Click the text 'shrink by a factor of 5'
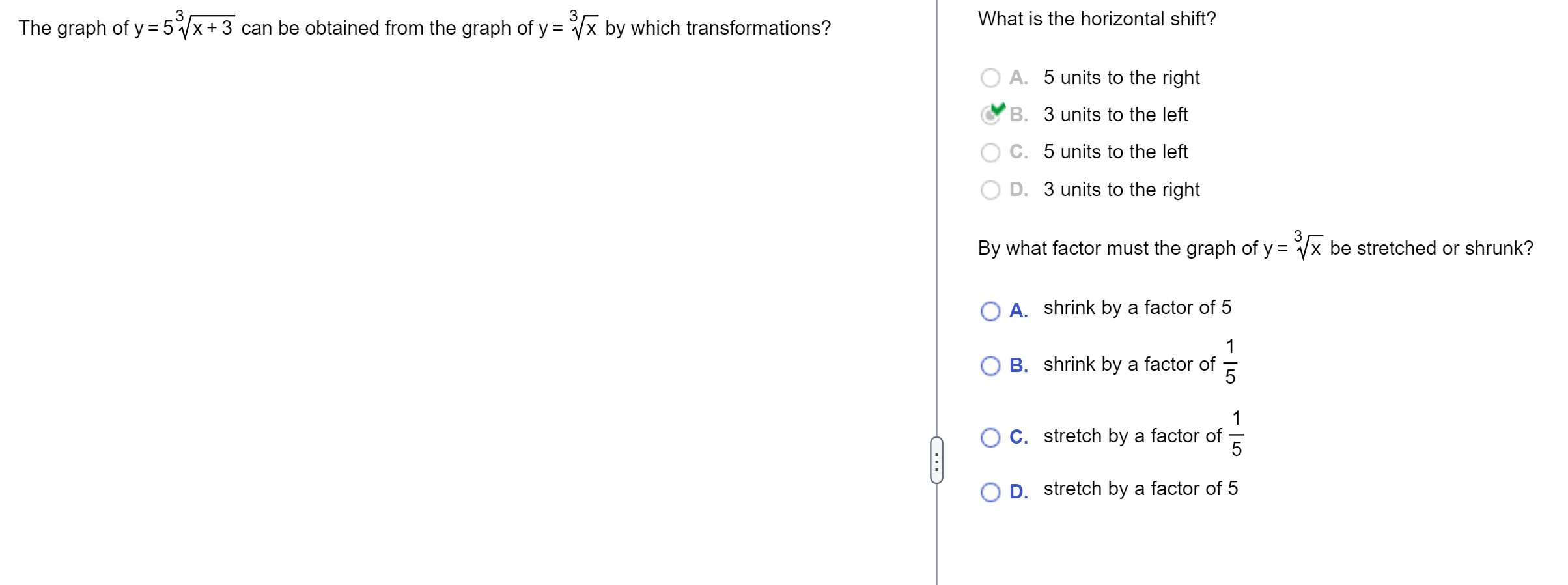Screen dimensions: 1568x585 pos(1137,307)
